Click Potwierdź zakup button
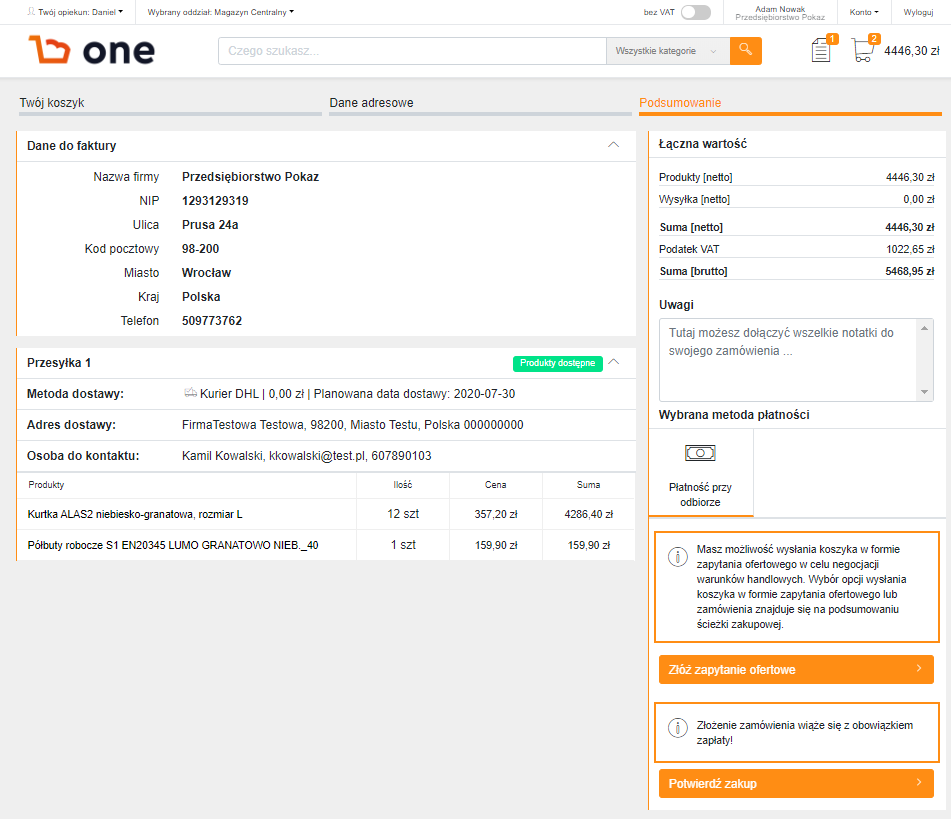 click(796, 783)
